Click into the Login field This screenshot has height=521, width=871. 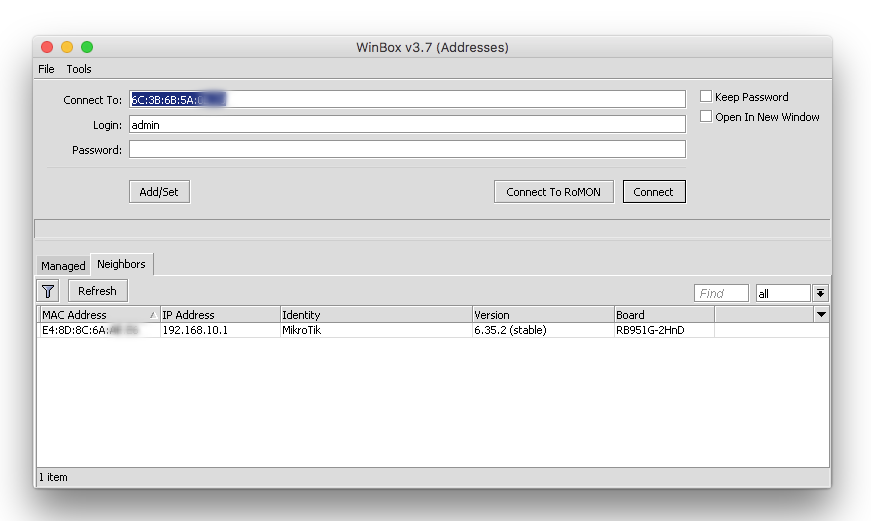point(407,124)
